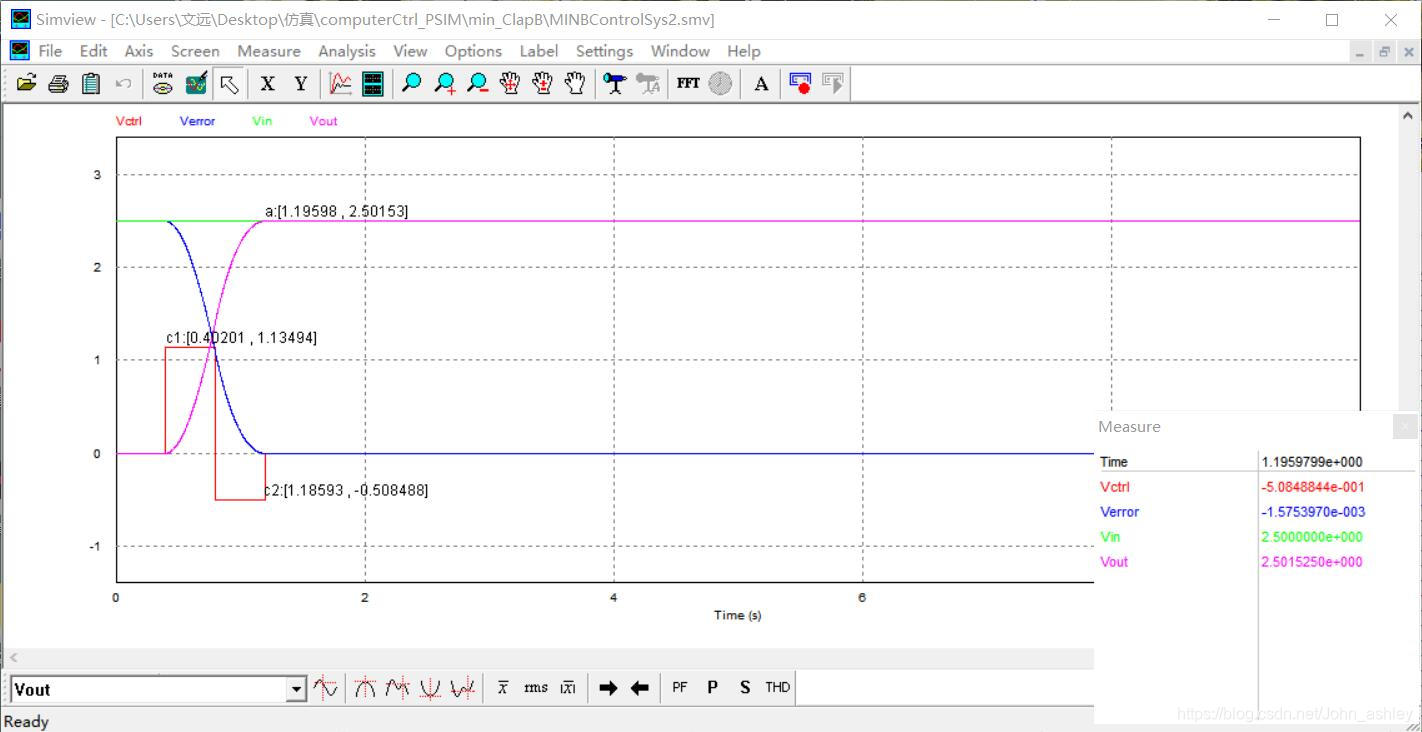Close the Measure panel

point(1405,427)
